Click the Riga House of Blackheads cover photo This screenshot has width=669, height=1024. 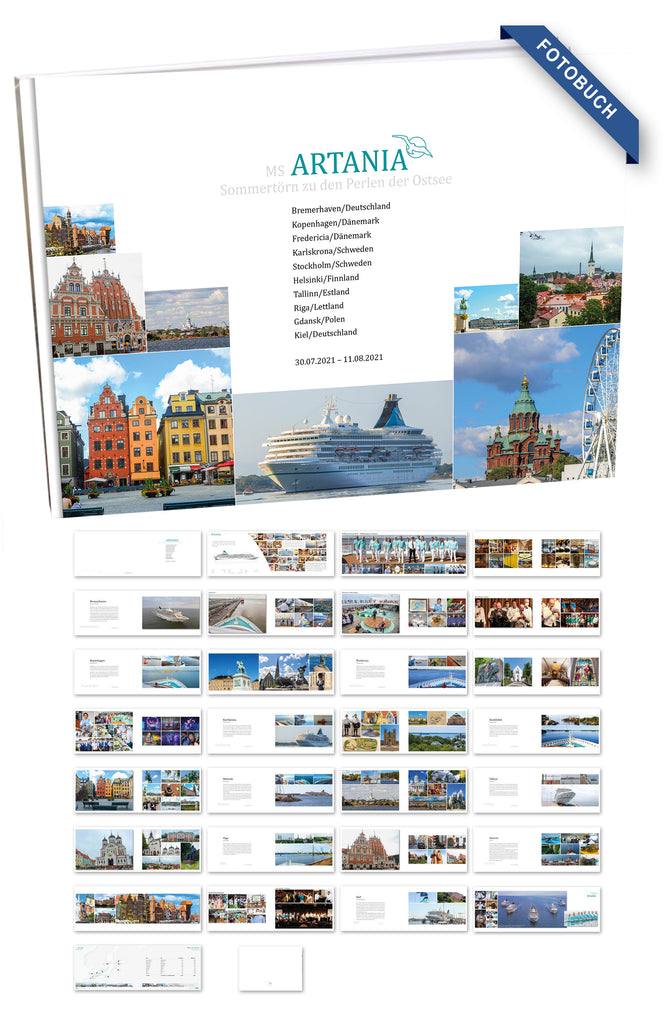click(x=97, y=306)
